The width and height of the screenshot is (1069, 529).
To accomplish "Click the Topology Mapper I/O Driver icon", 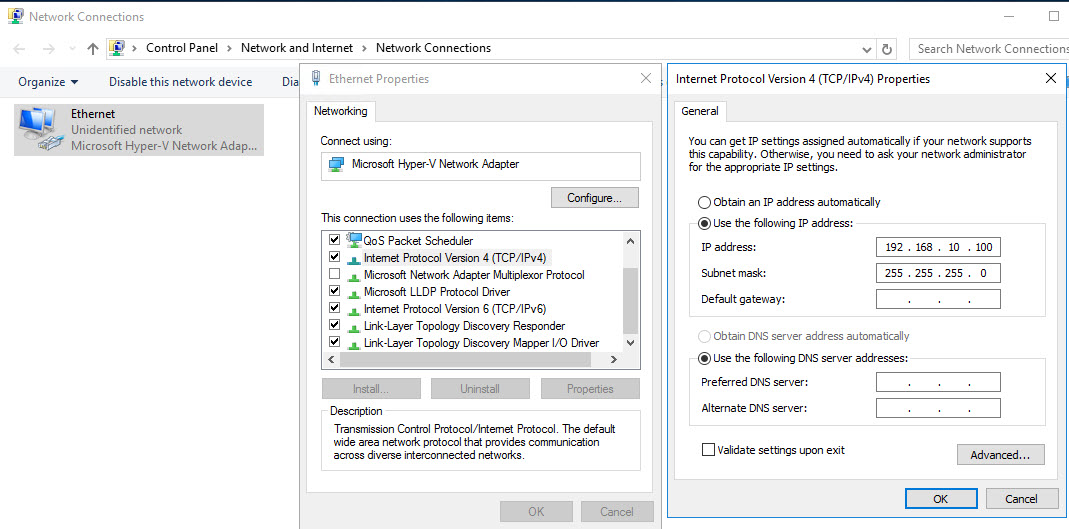I will 353,344.
